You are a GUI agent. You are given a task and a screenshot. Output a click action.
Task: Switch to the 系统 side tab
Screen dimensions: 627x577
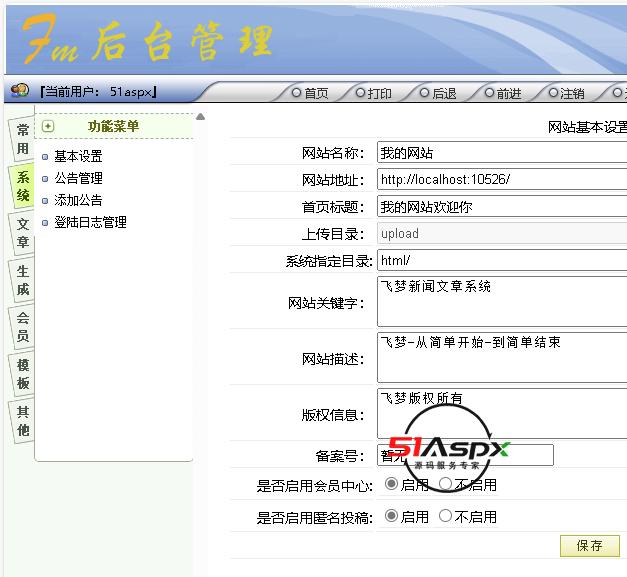coord(23,186)
